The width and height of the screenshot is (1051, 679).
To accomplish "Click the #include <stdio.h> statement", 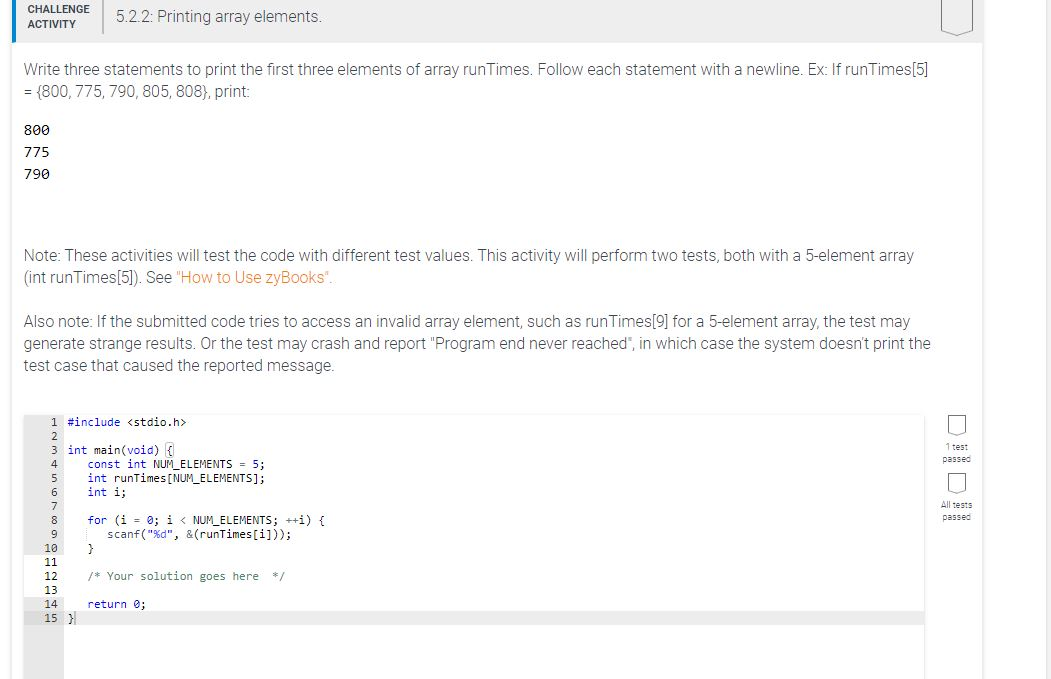I will tap(124, 422).
